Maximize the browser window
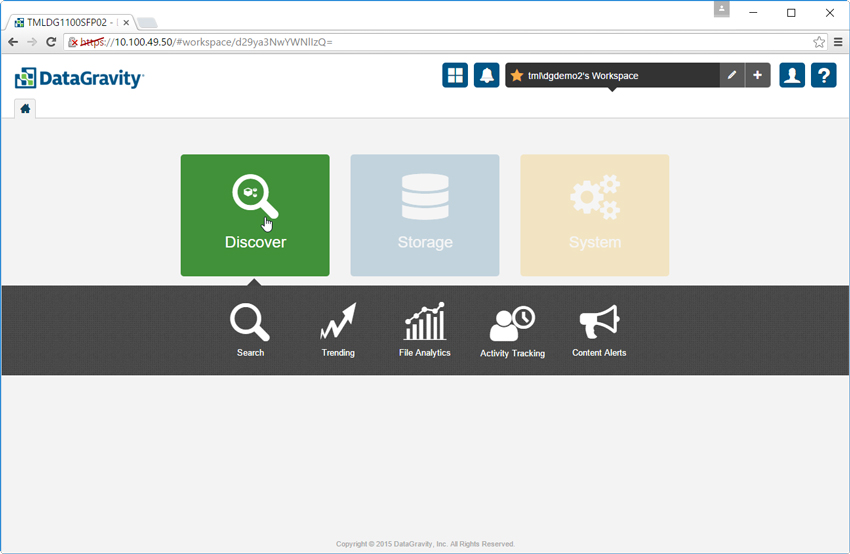This screenshot has height=554, width=850. coord(791,12)
